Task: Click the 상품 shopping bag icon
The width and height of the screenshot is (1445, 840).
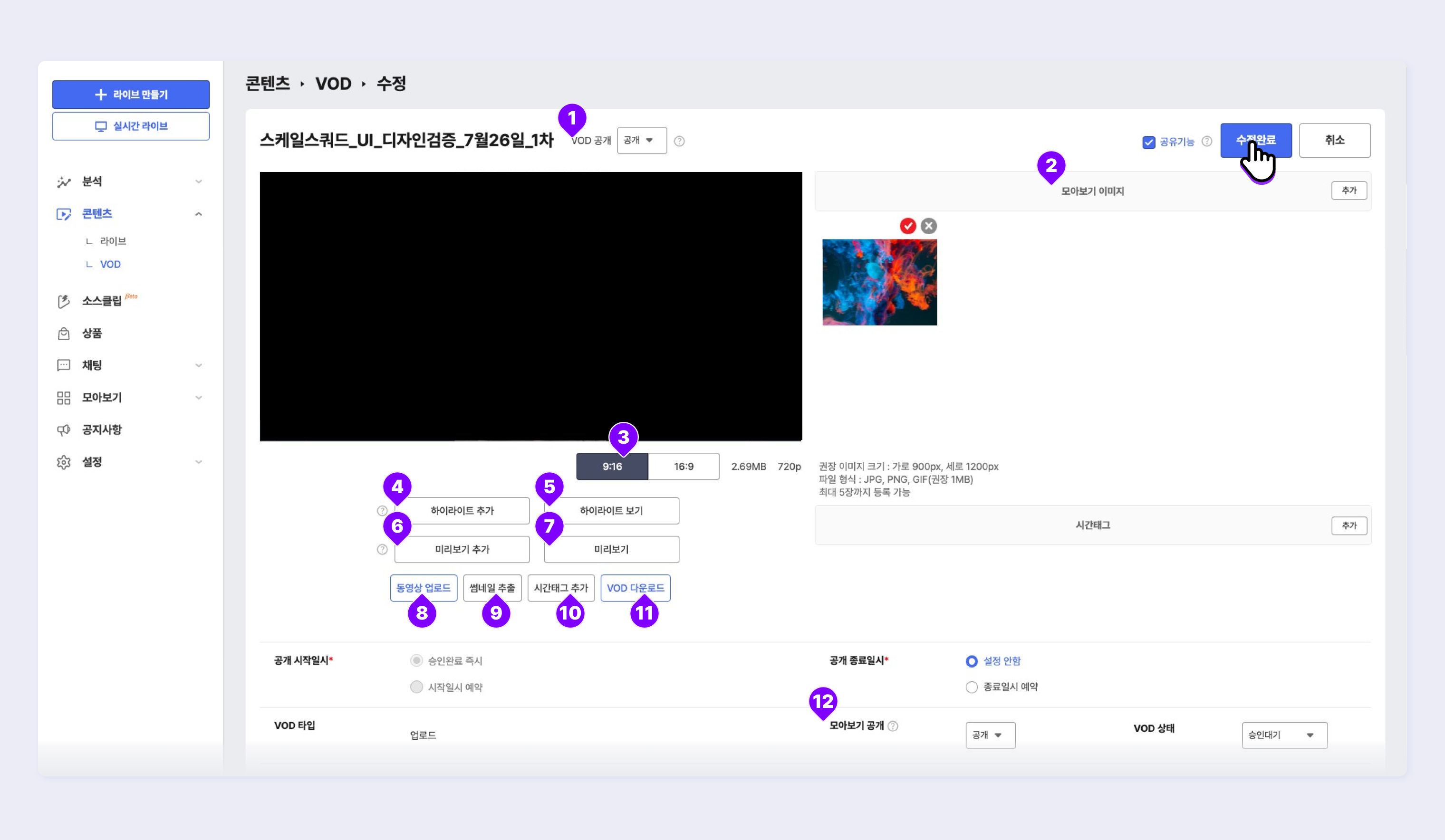Action: click(x=64, y=334)
